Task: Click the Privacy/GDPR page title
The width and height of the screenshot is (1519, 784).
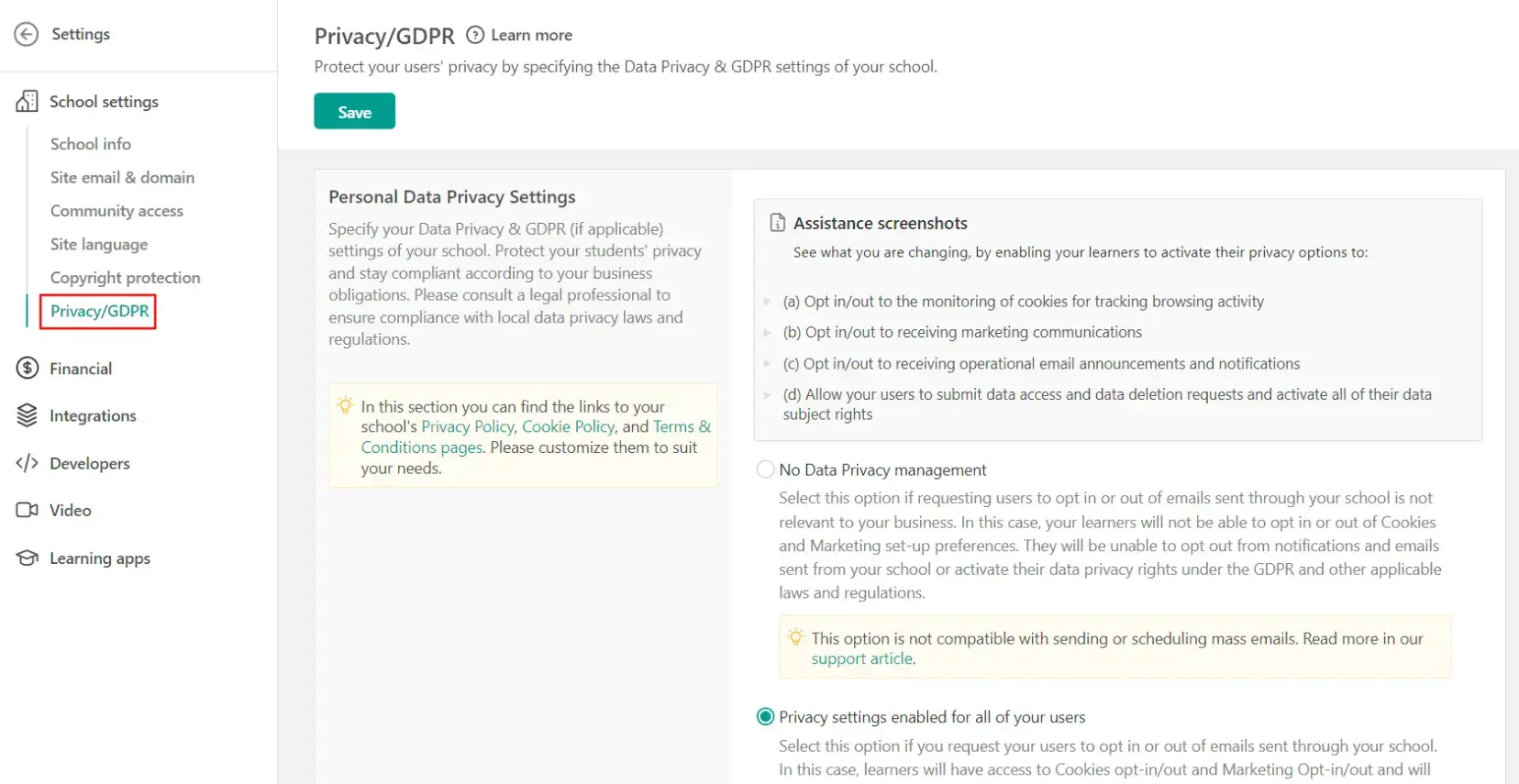Action: point(384,36)
